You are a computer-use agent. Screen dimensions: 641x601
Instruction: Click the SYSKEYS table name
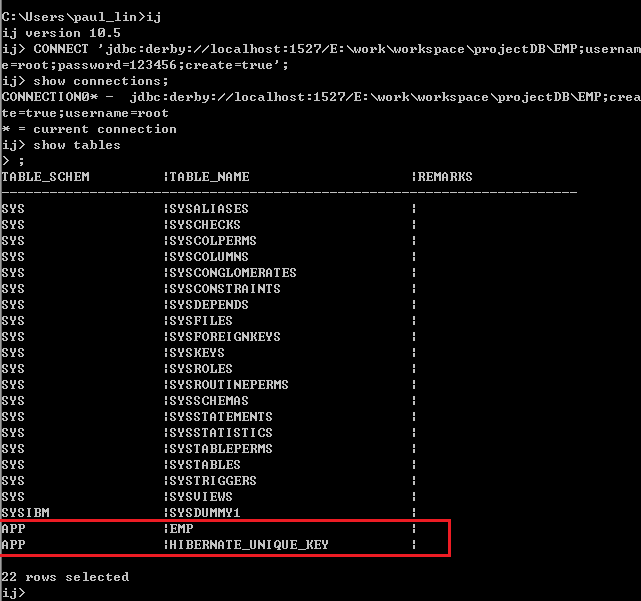coord(197,352)
